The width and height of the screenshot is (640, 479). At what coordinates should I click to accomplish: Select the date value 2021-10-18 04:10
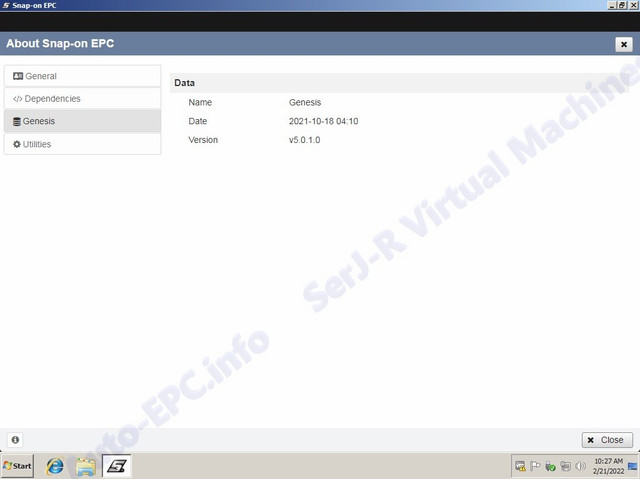coord(323,121)
